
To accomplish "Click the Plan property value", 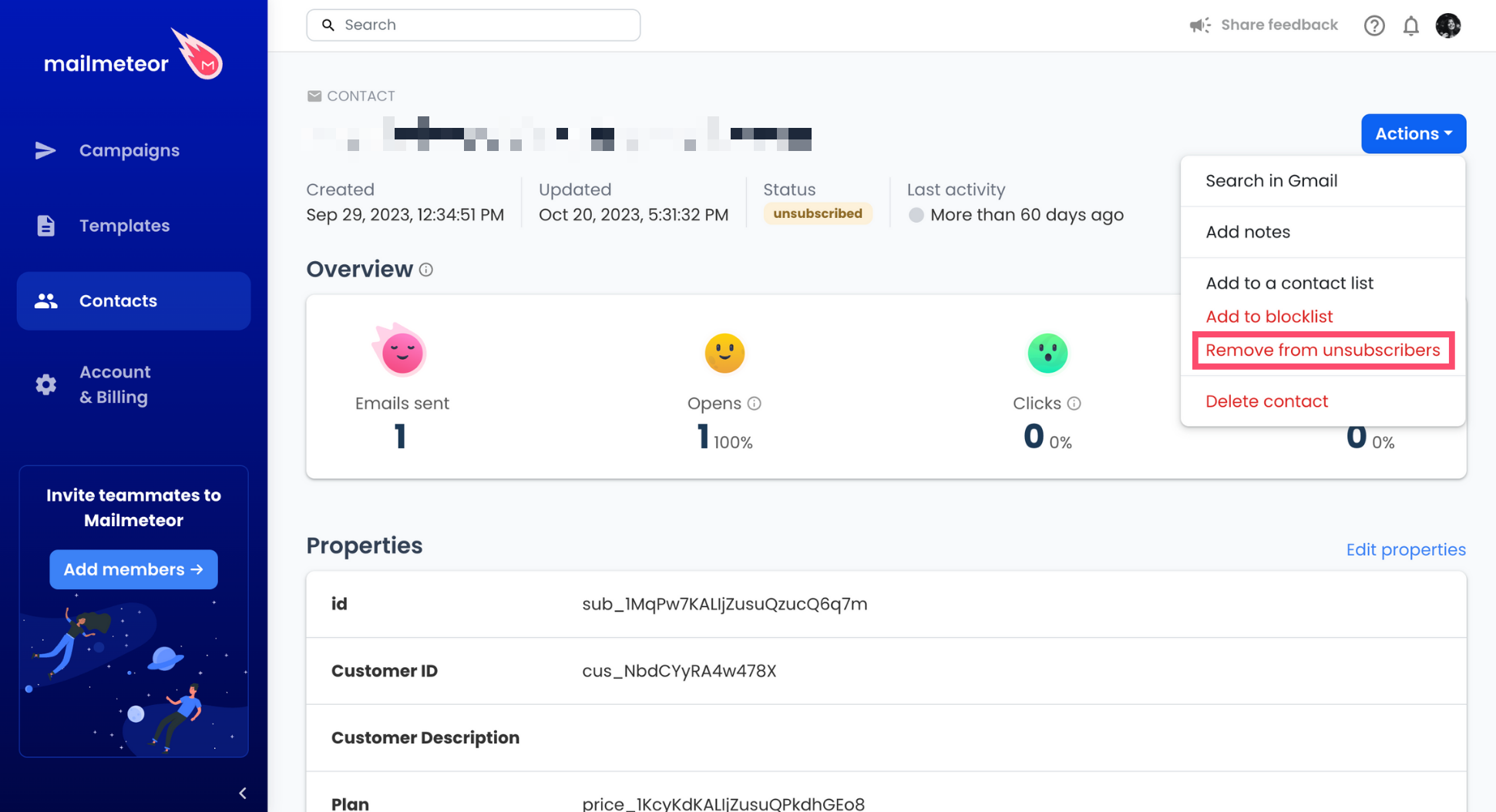I will tap(723, 804).
